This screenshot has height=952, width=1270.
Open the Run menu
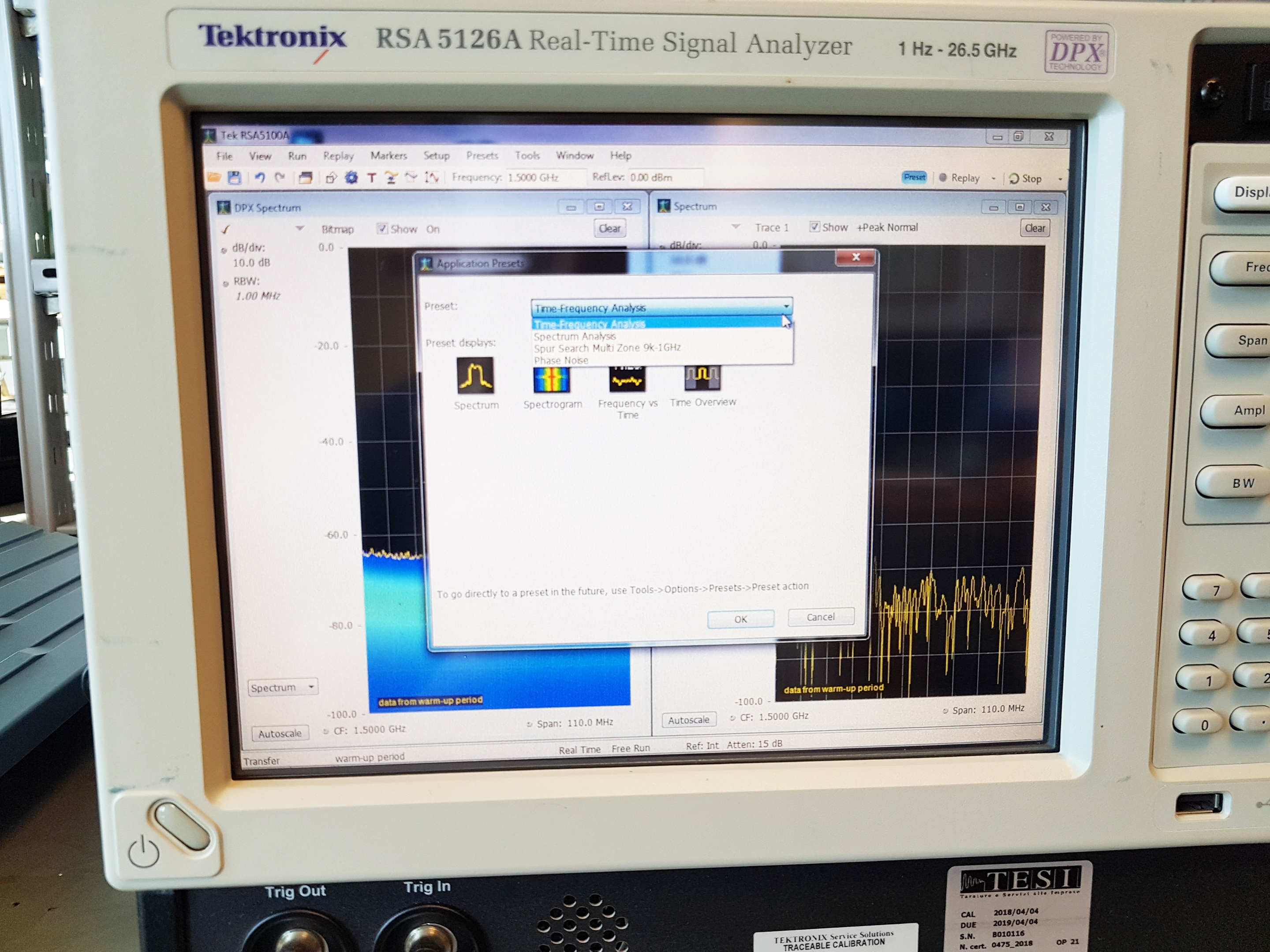[297, 156]
